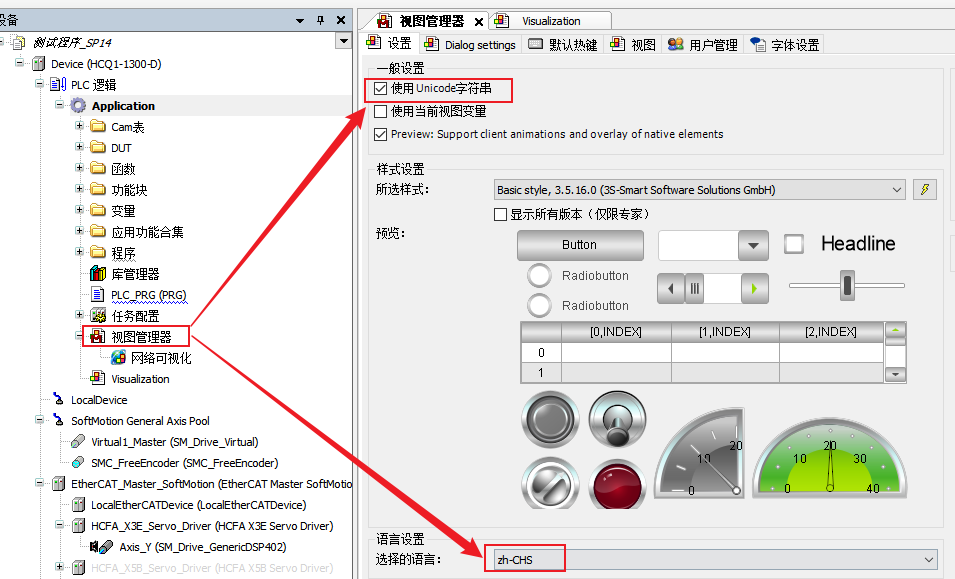The width and height of the screenshot is (955, 579).
Task: Click the red lamp preview element
Action: pos(618,484)
